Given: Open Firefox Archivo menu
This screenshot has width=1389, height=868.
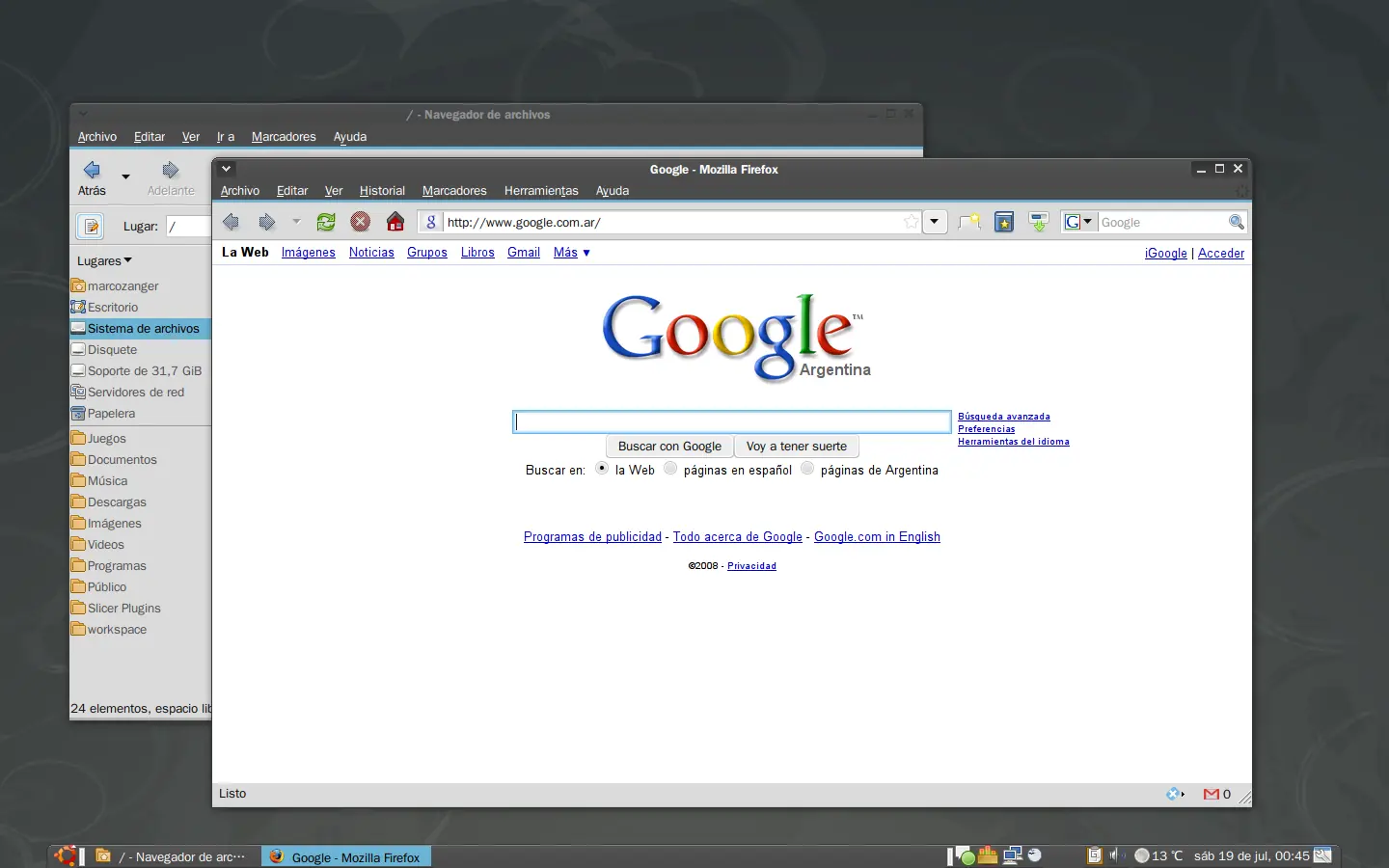Looking at the screenshot, I should click(x=240, y=191).
